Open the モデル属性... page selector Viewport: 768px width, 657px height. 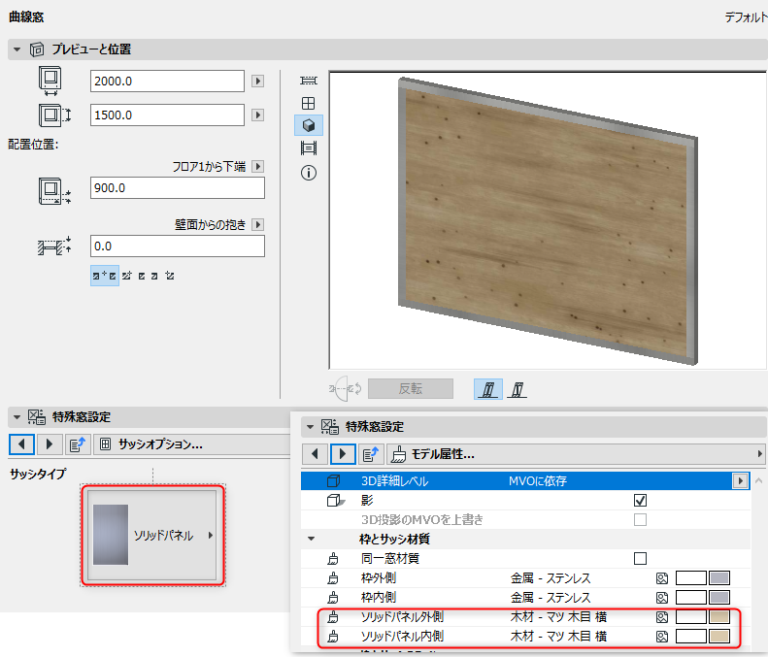click(x=576, y=454)
